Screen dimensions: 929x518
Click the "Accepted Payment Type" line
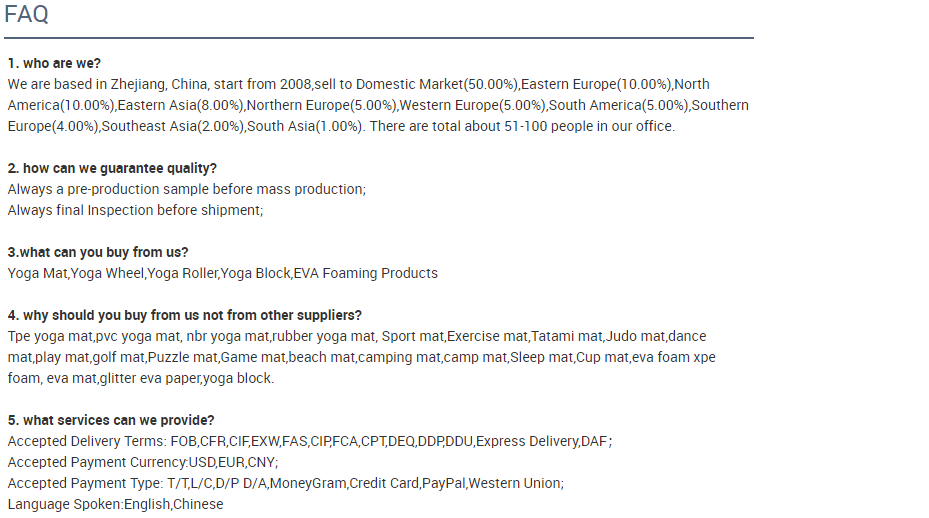pos(286,483)
